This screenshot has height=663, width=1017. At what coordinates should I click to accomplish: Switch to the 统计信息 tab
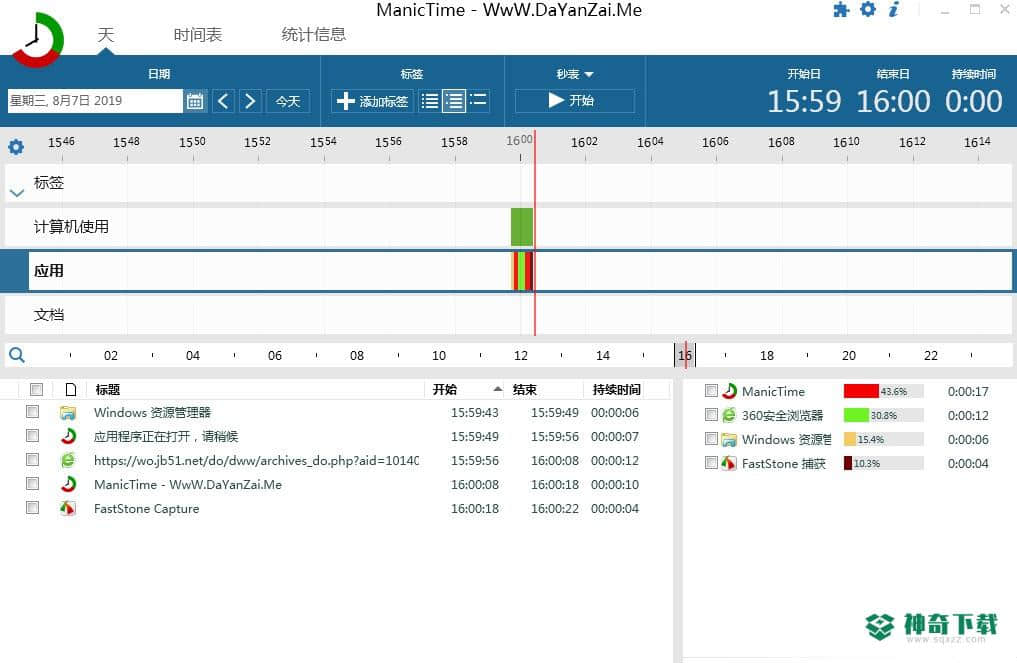click(x=313, y=34)
